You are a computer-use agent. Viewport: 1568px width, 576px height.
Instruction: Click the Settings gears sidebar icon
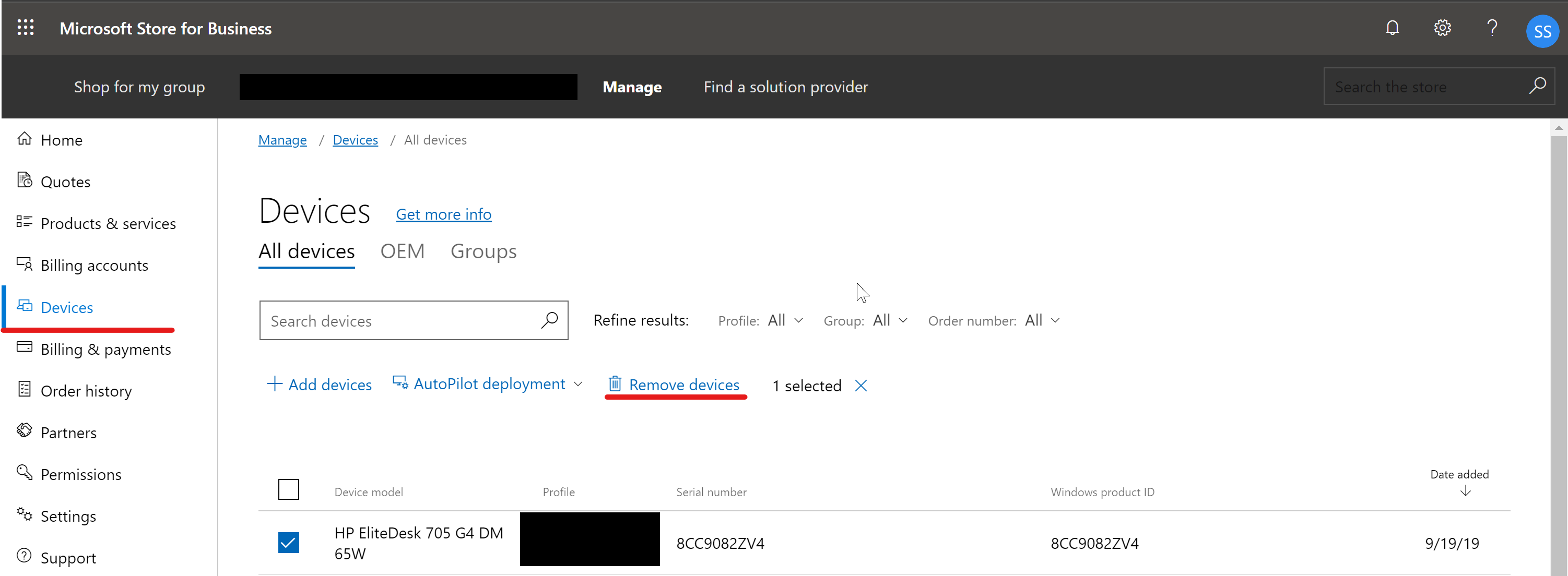click(x=25, y=514)
